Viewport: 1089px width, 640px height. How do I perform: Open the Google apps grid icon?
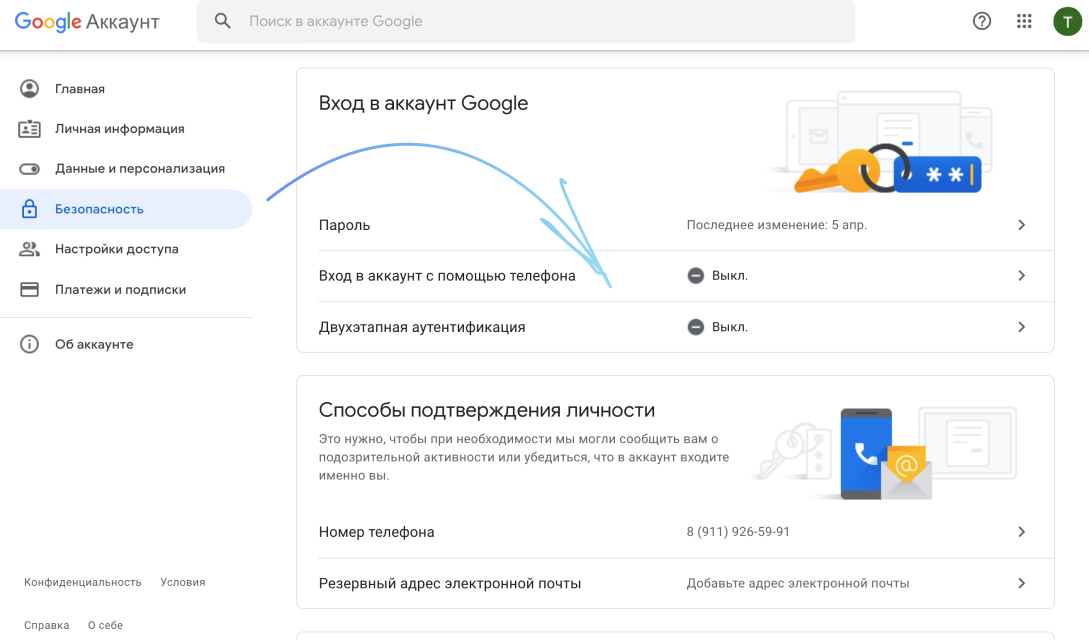point(1024,21)
